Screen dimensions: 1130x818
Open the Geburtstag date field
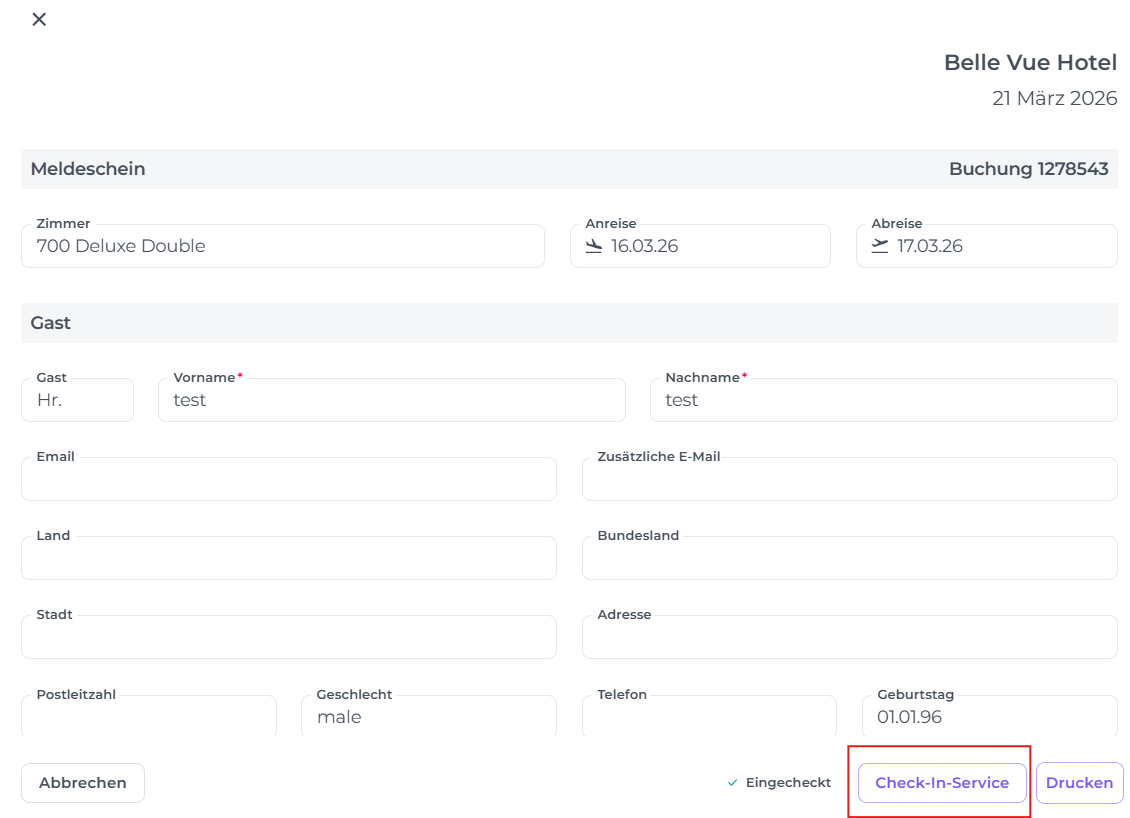click(x=989, y=717)
